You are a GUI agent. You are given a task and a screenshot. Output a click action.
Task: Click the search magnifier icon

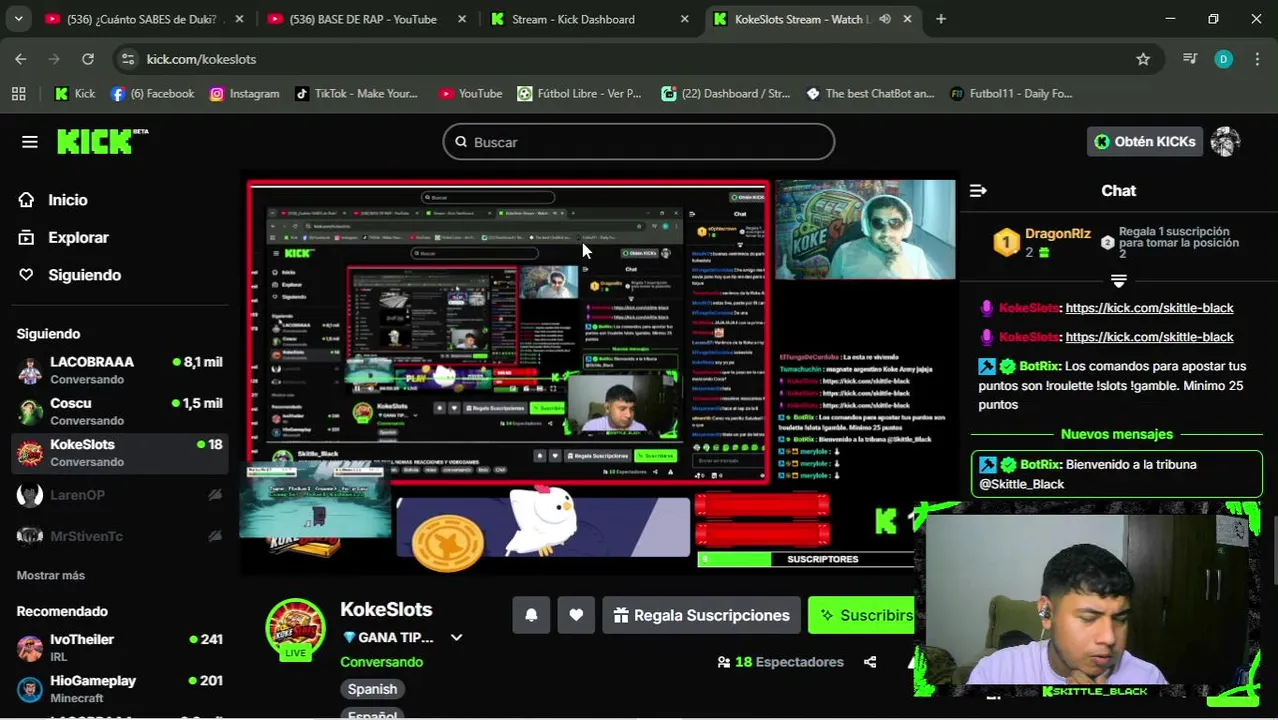[x=461, y=142]
